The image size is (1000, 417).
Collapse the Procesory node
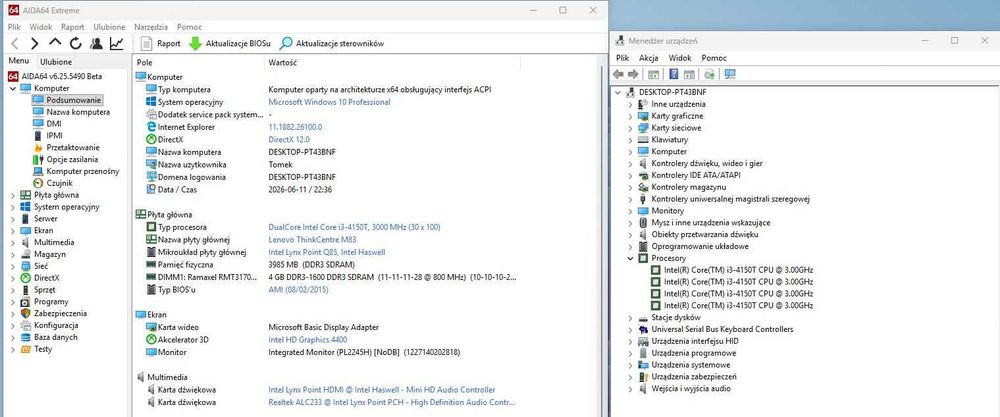(x=631, y=258)
